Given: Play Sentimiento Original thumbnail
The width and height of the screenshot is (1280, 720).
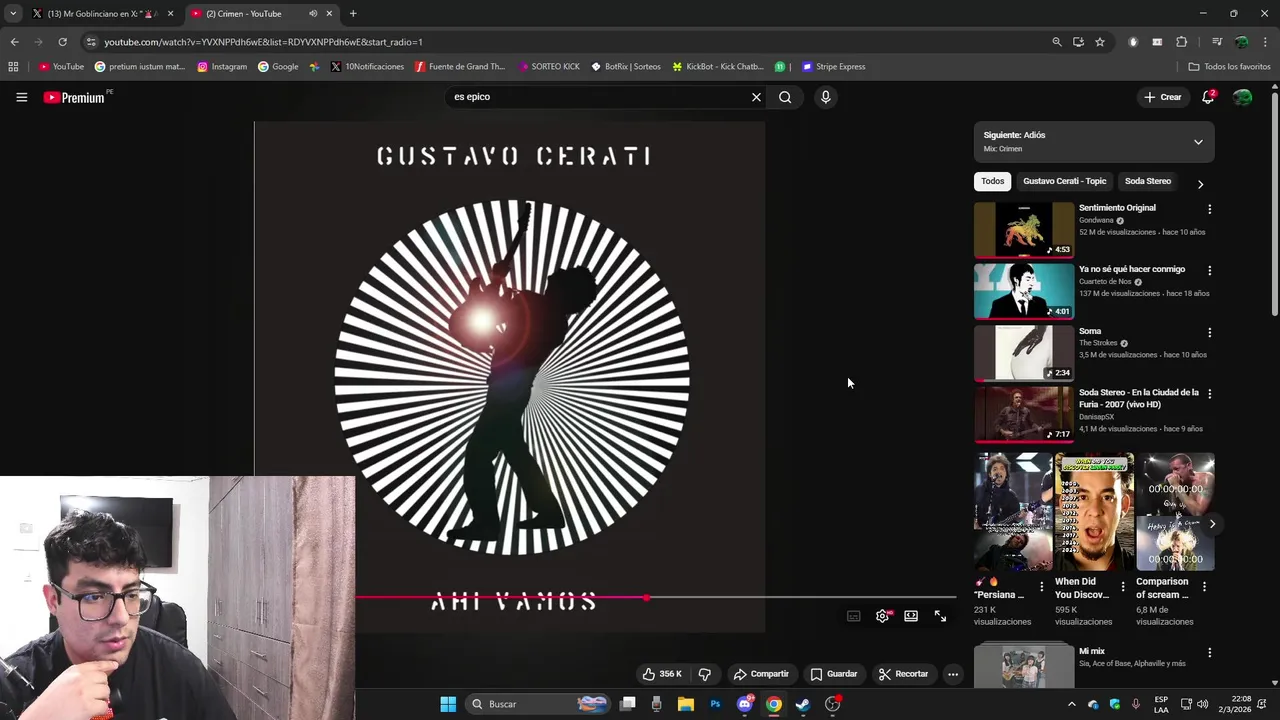Looking at the screenshot, I should (x=1024, y=230).
